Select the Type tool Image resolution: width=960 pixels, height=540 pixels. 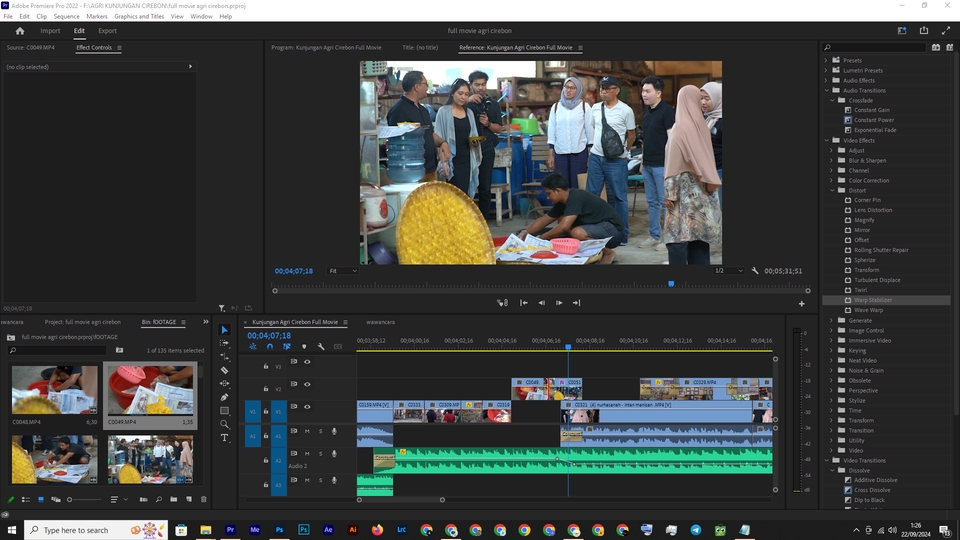[225, 438]
